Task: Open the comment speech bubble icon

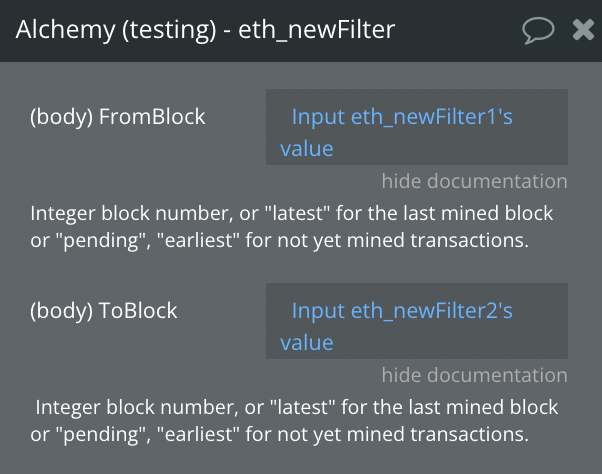Action: coord(538,30)
